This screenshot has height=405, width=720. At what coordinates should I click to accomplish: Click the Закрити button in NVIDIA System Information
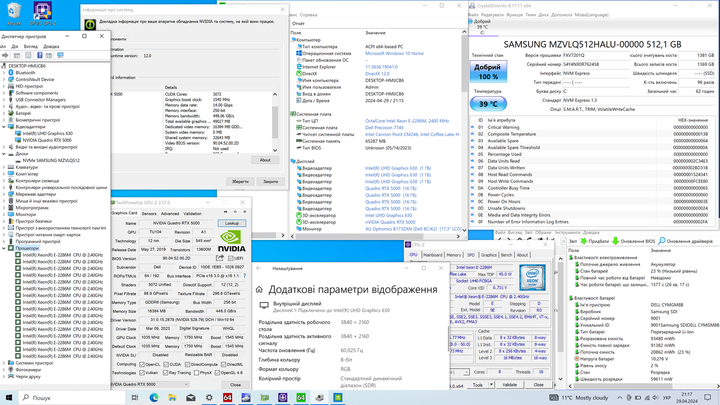pyautogui.click(x=270, y=181)
